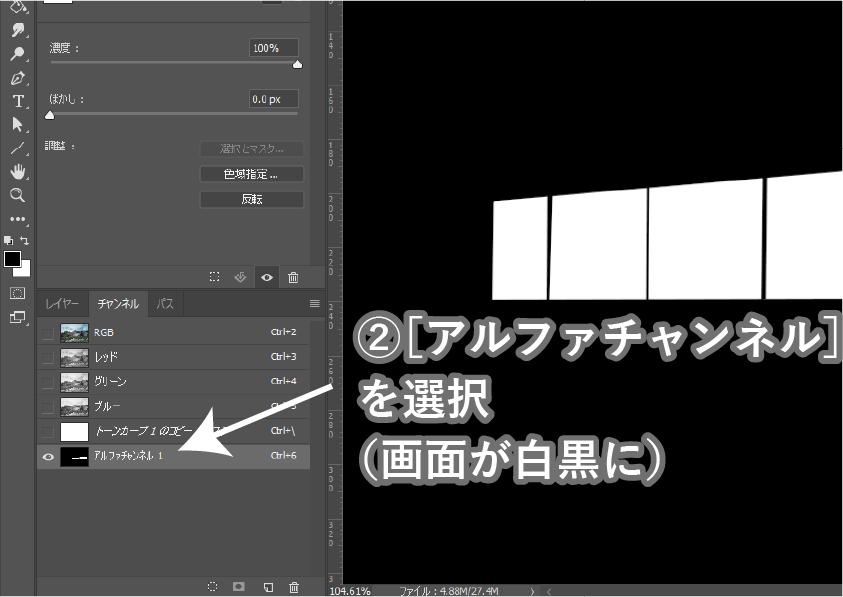
Task: Click the 濃度 100% input field
Action: coord(274,48)
